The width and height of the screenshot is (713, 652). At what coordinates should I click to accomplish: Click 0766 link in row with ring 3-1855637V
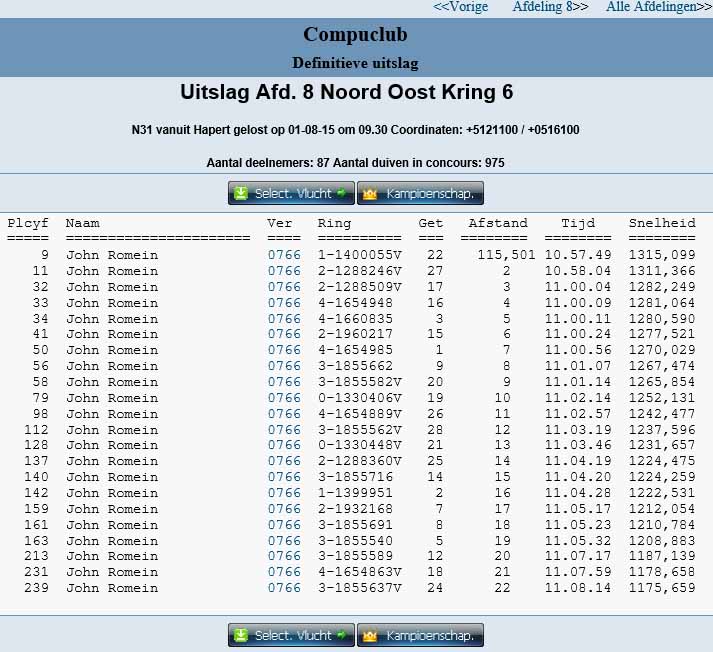click(x=284, y=587)
